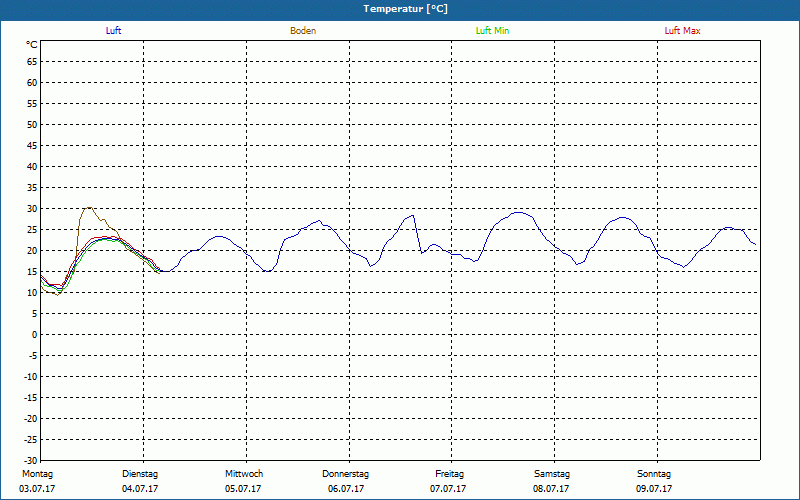Click the y-axis value '-25'
The width and height of the screenshot is (800, 500).
(x=31, y=439)
